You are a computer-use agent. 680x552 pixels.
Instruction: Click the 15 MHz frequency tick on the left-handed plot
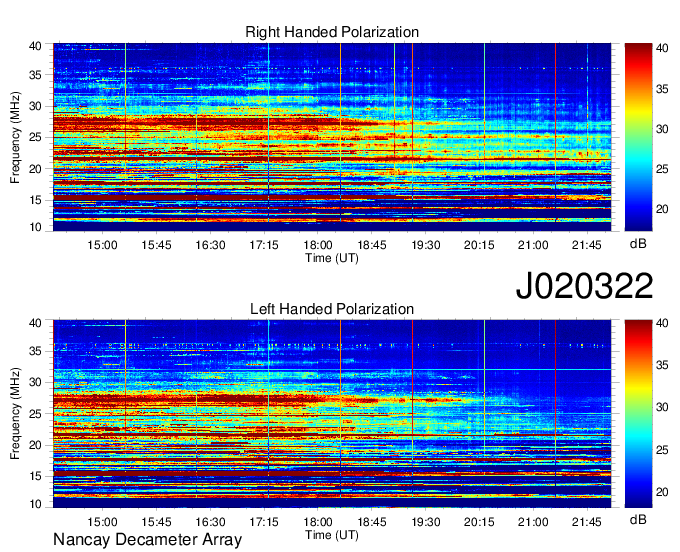[35, 477]
